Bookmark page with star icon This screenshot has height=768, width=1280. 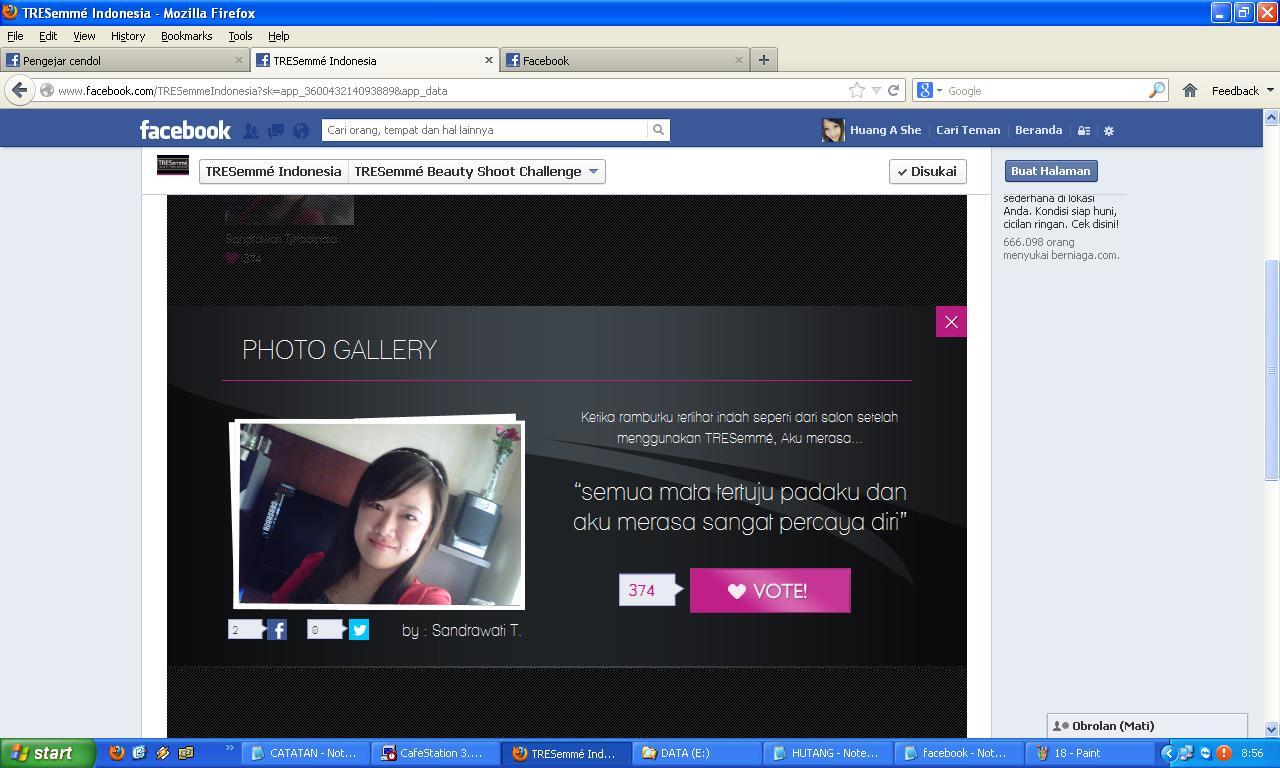coord(857,90)
